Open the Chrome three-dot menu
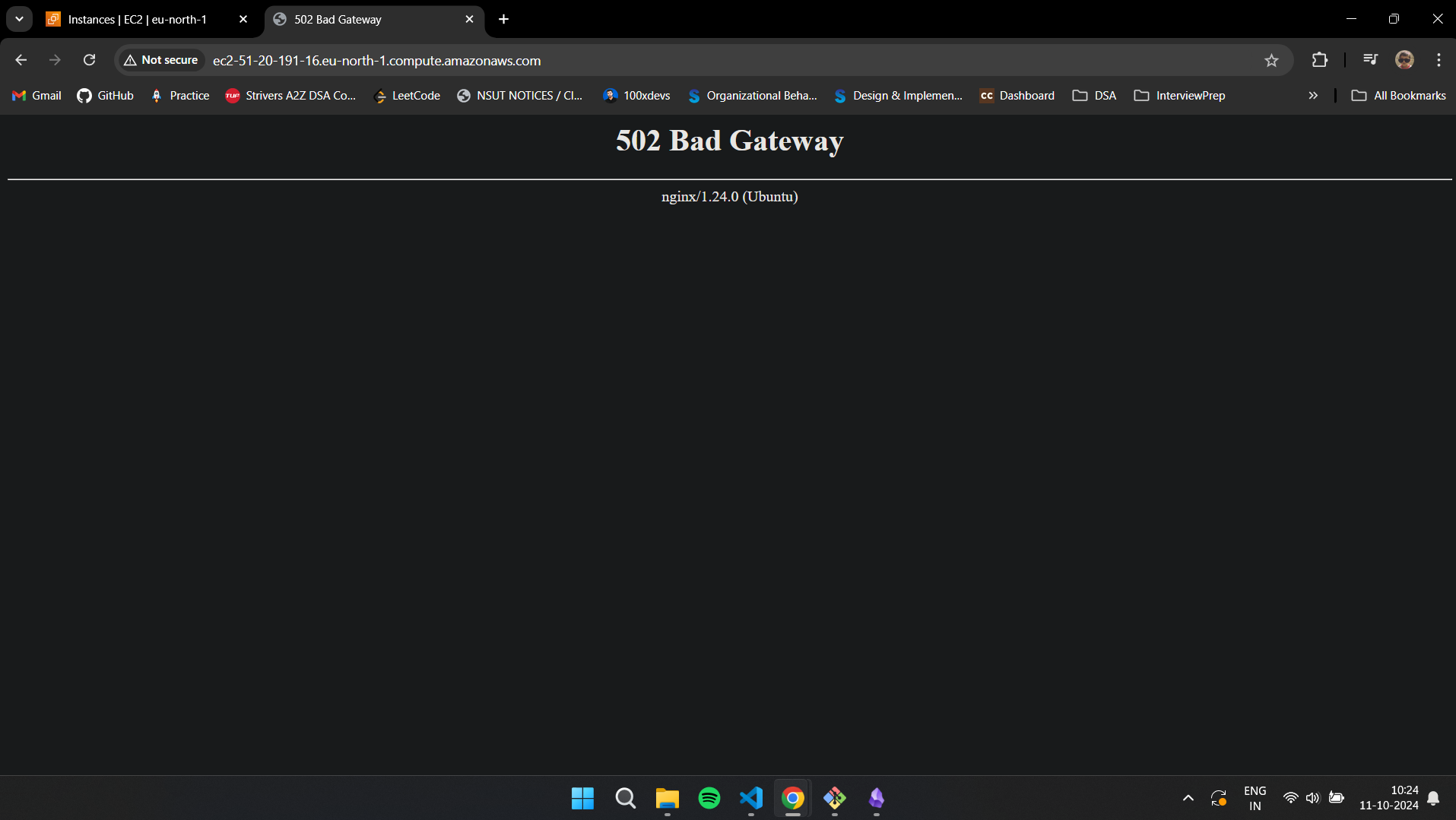This screenshot has width=1456, height=820. point(1439,60)
